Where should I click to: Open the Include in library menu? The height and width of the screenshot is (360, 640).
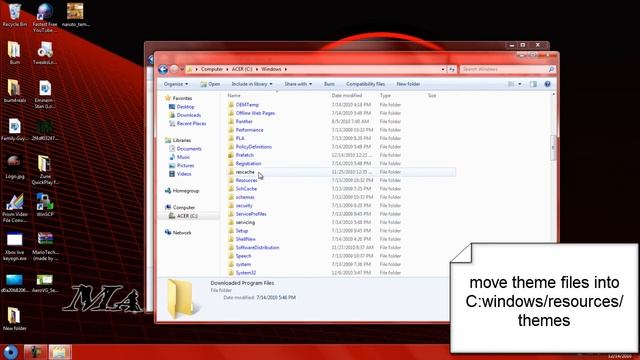(252, 84)
